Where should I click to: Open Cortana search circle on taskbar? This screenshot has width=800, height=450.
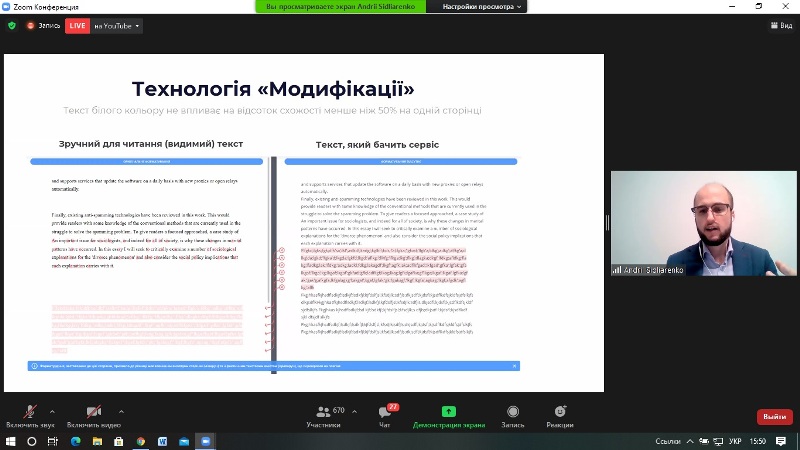(x=32, y=441)
